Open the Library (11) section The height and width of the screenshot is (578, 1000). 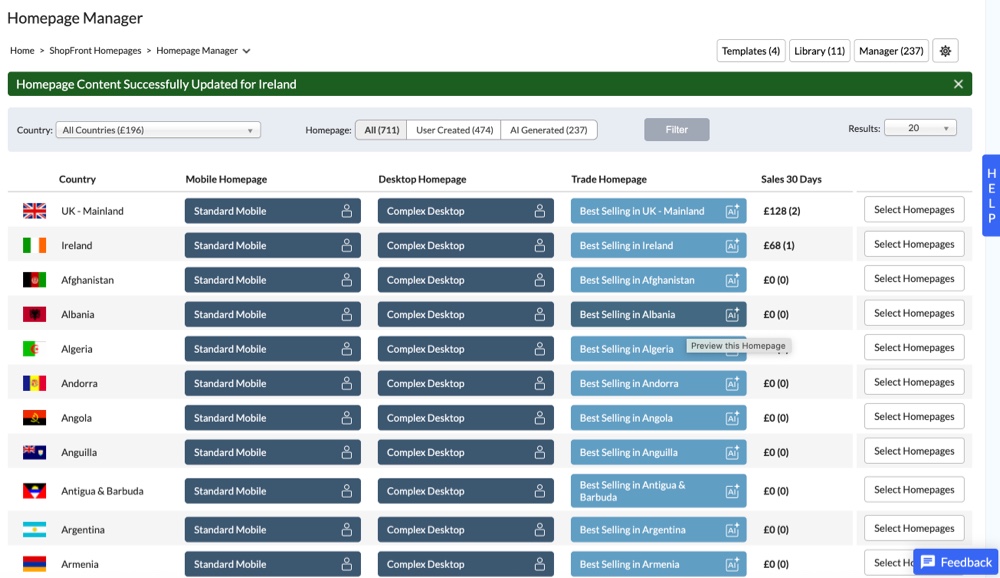click(819, 50)
